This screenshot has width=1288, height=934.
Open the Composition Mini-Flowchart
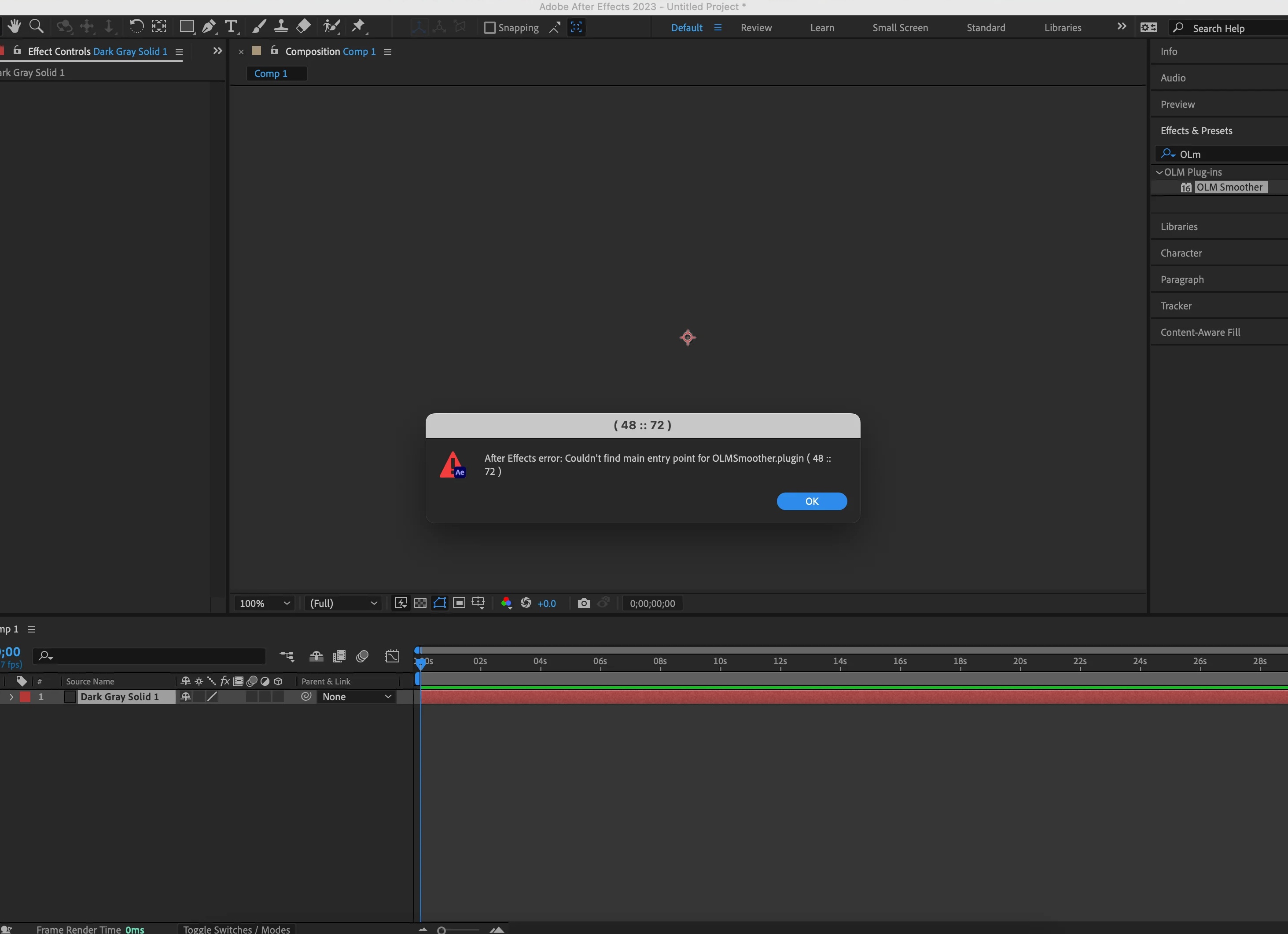click(x=287, y=656)
